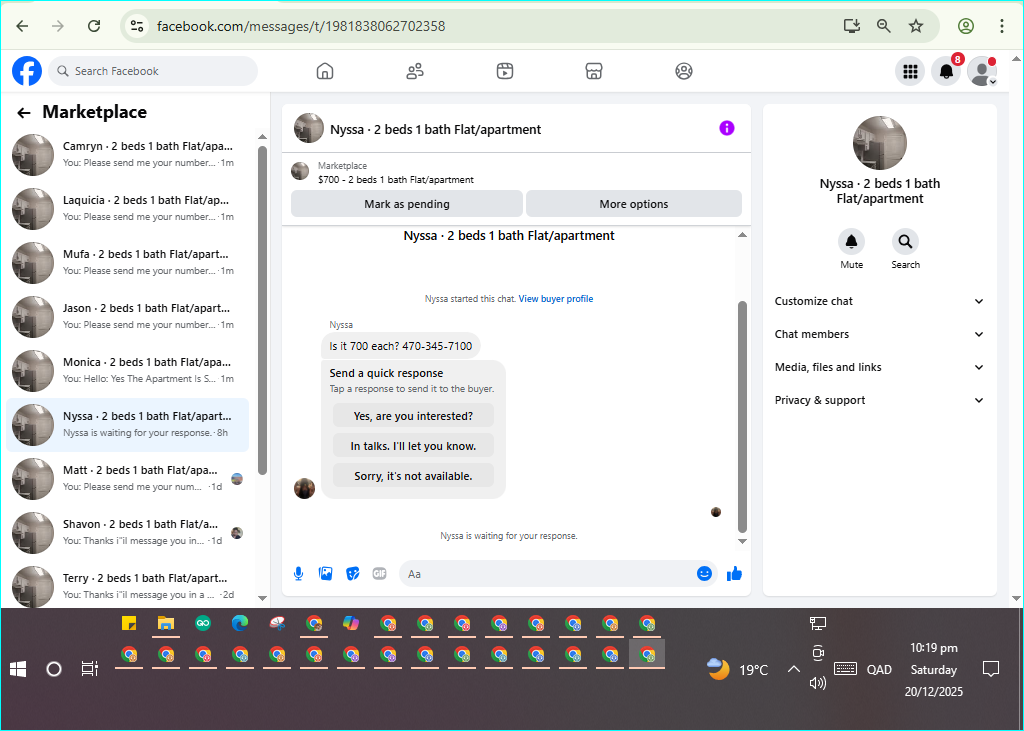Open account profile avatar menu

click(982, 71)
